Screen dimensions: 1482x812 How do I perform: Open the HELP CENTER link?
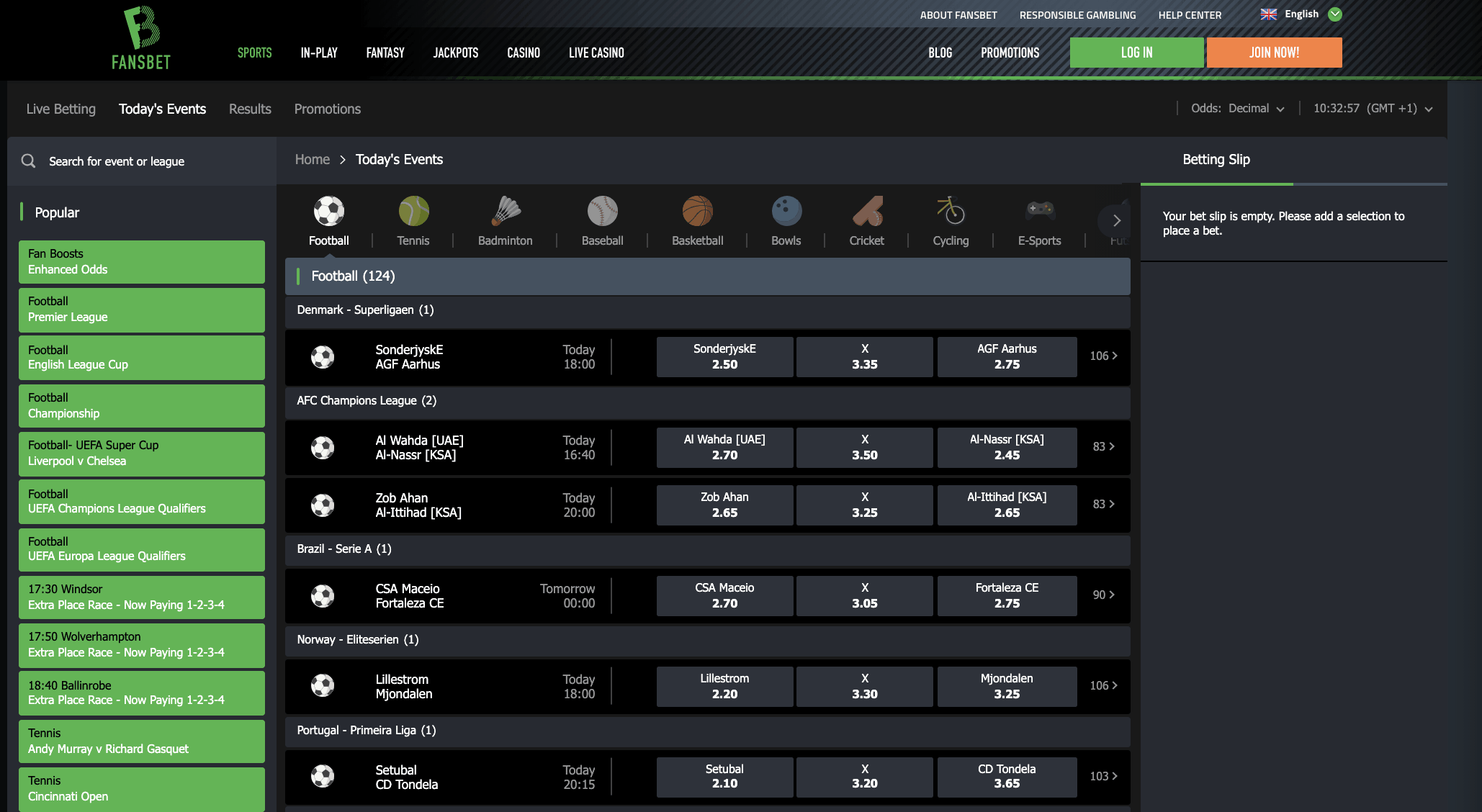1190,15
